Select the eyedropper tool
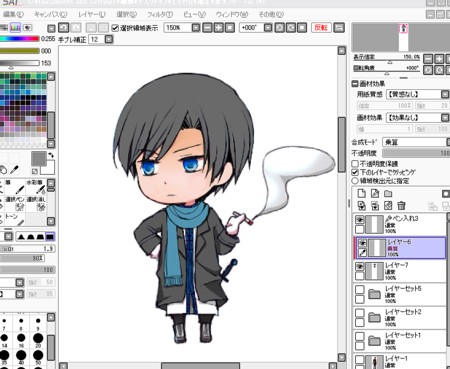This screenshot has height=369, width=450. (14, 170)
